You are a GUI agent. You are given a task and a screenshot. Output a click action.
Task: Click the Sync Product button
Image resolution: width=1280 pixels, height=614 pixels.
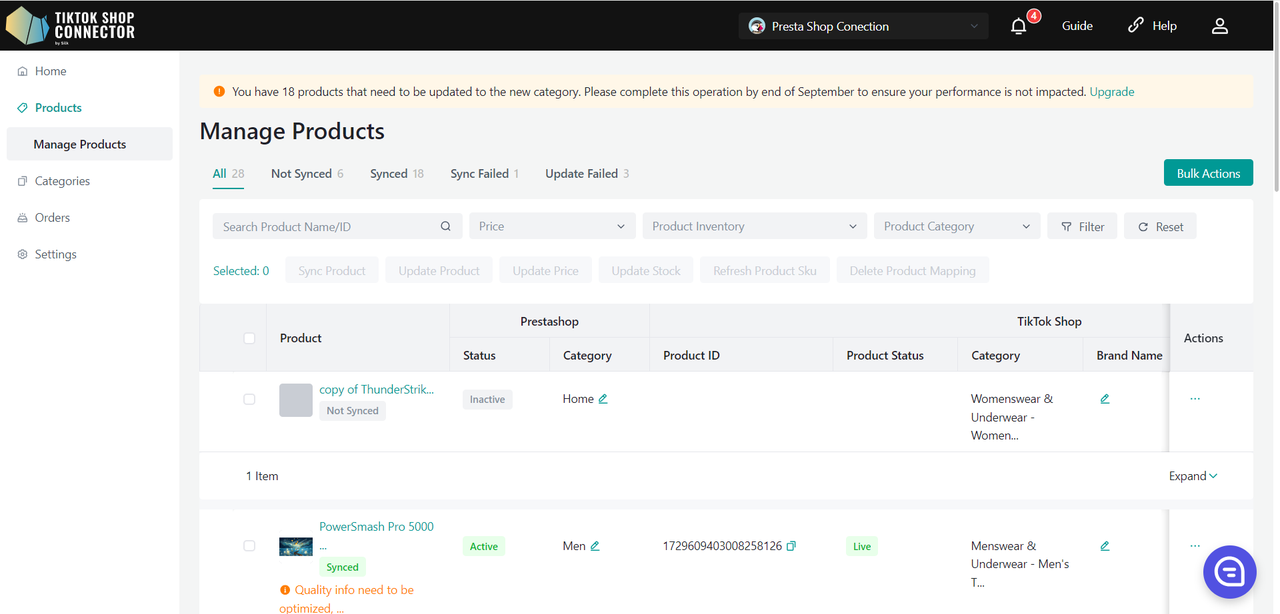click(332, 270)
